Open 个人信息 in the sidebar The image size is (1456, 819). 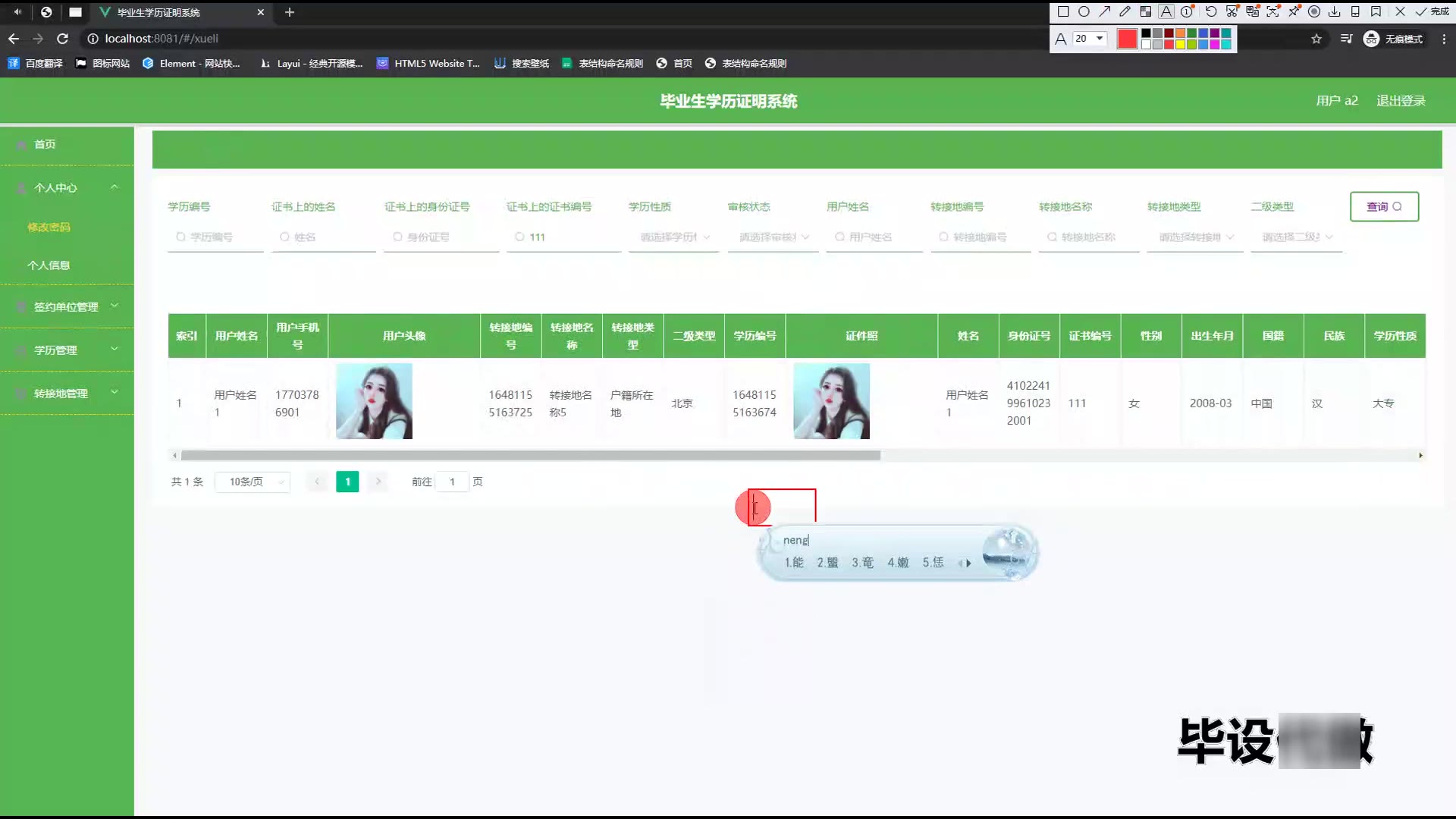tap(49, 265)
